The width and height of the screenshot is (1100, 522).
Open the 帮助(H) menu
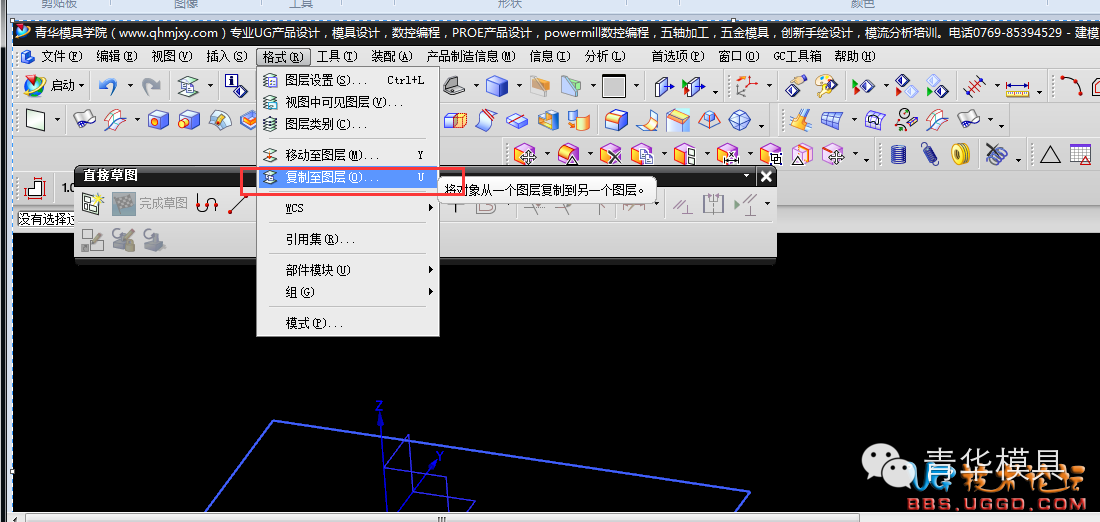pyautogui.click(x=854, y=56)
